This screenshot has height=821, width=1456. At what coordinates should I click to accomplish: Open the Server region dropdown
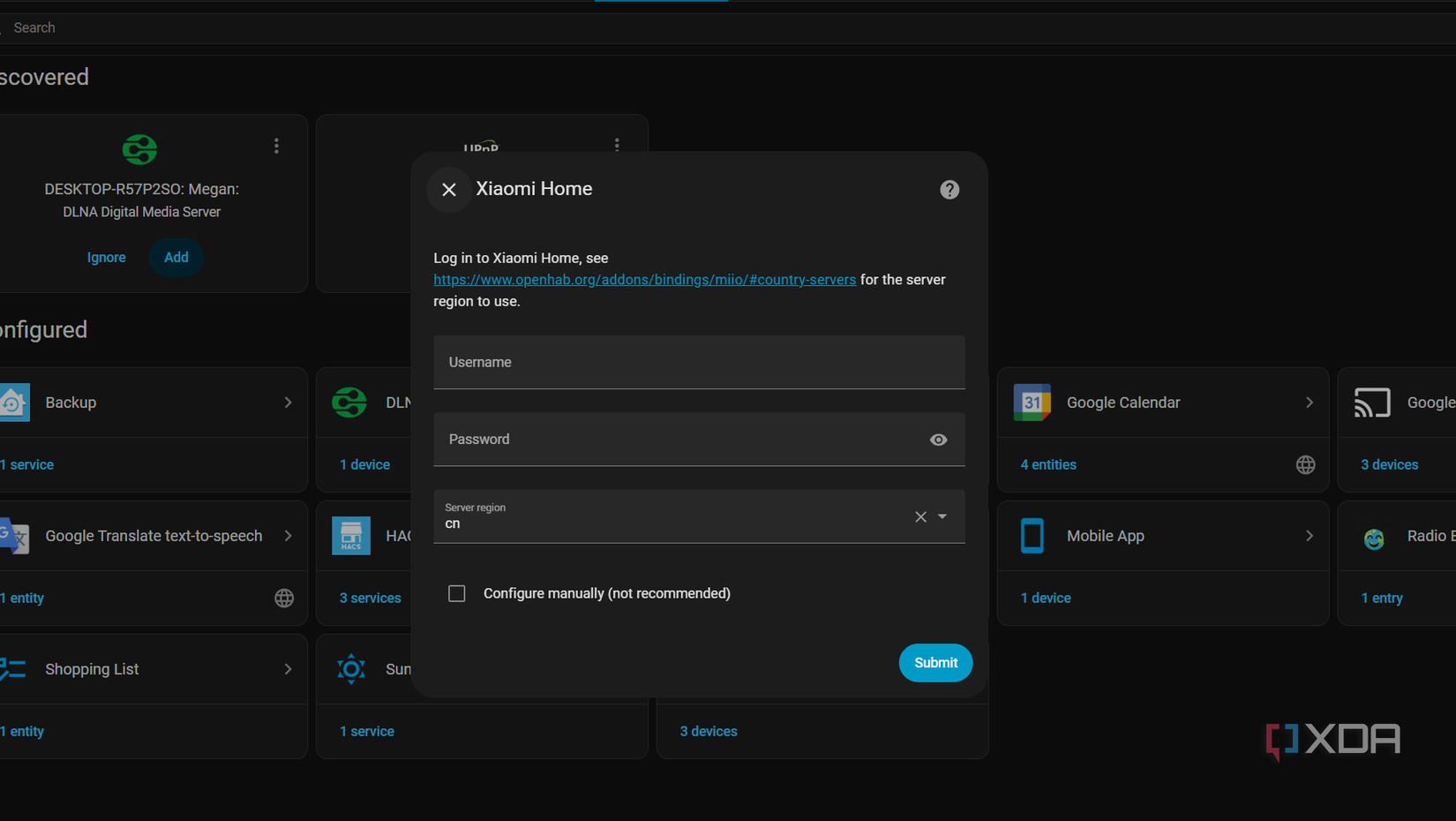tap(942, 516)
